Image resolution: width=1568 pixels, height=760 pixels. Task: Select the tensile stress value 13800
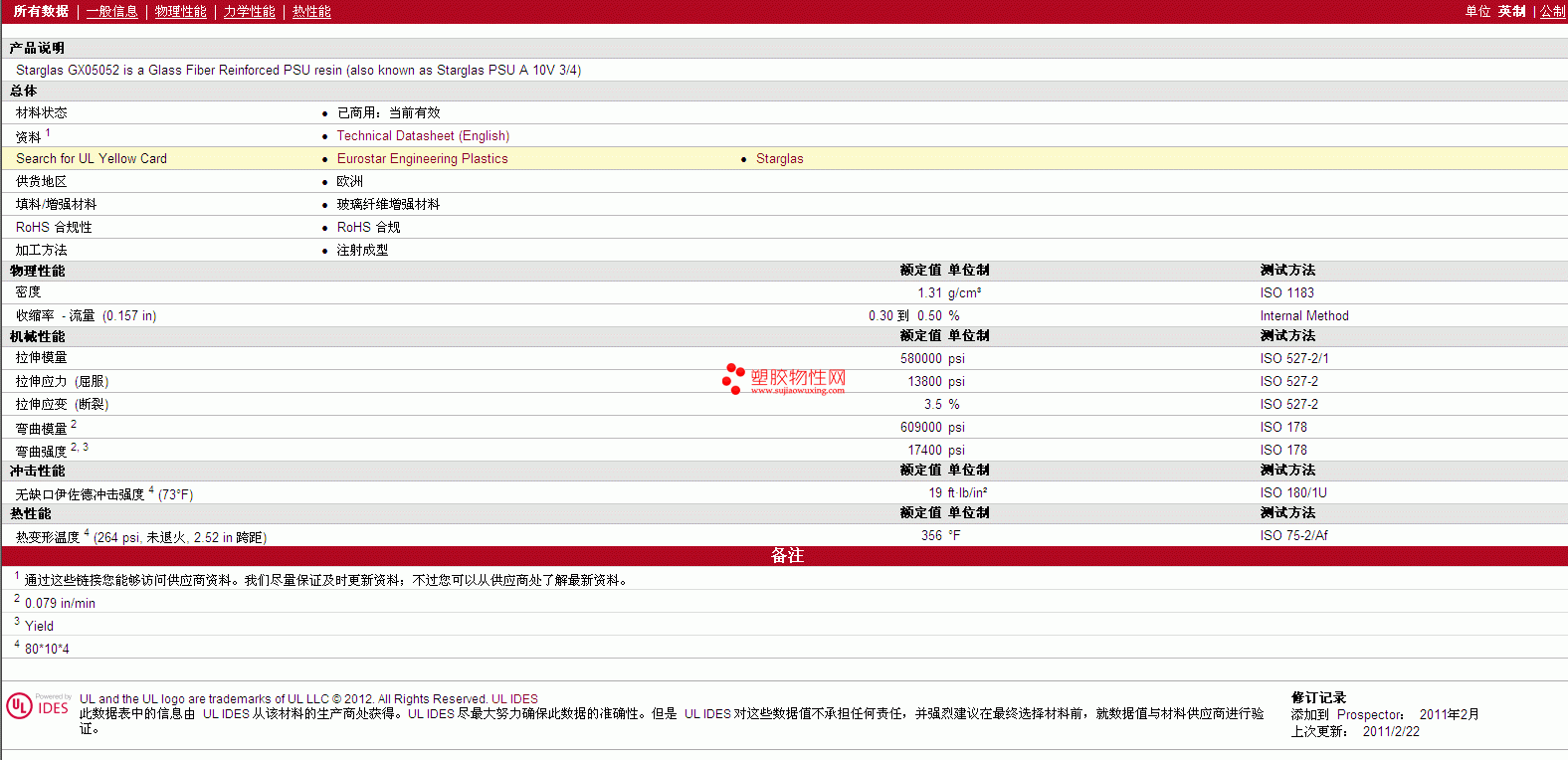[x=924, y=382]
